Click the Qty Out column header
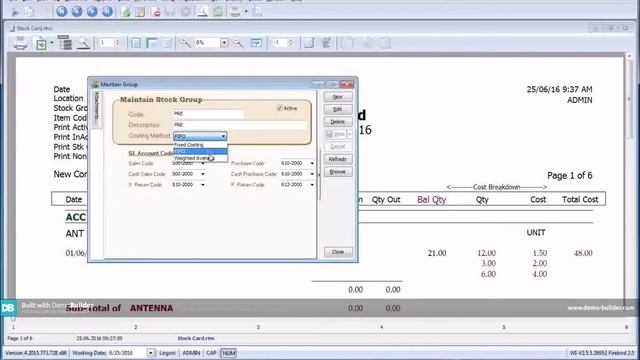Screen dimensions: 640x360 (386, 200)
